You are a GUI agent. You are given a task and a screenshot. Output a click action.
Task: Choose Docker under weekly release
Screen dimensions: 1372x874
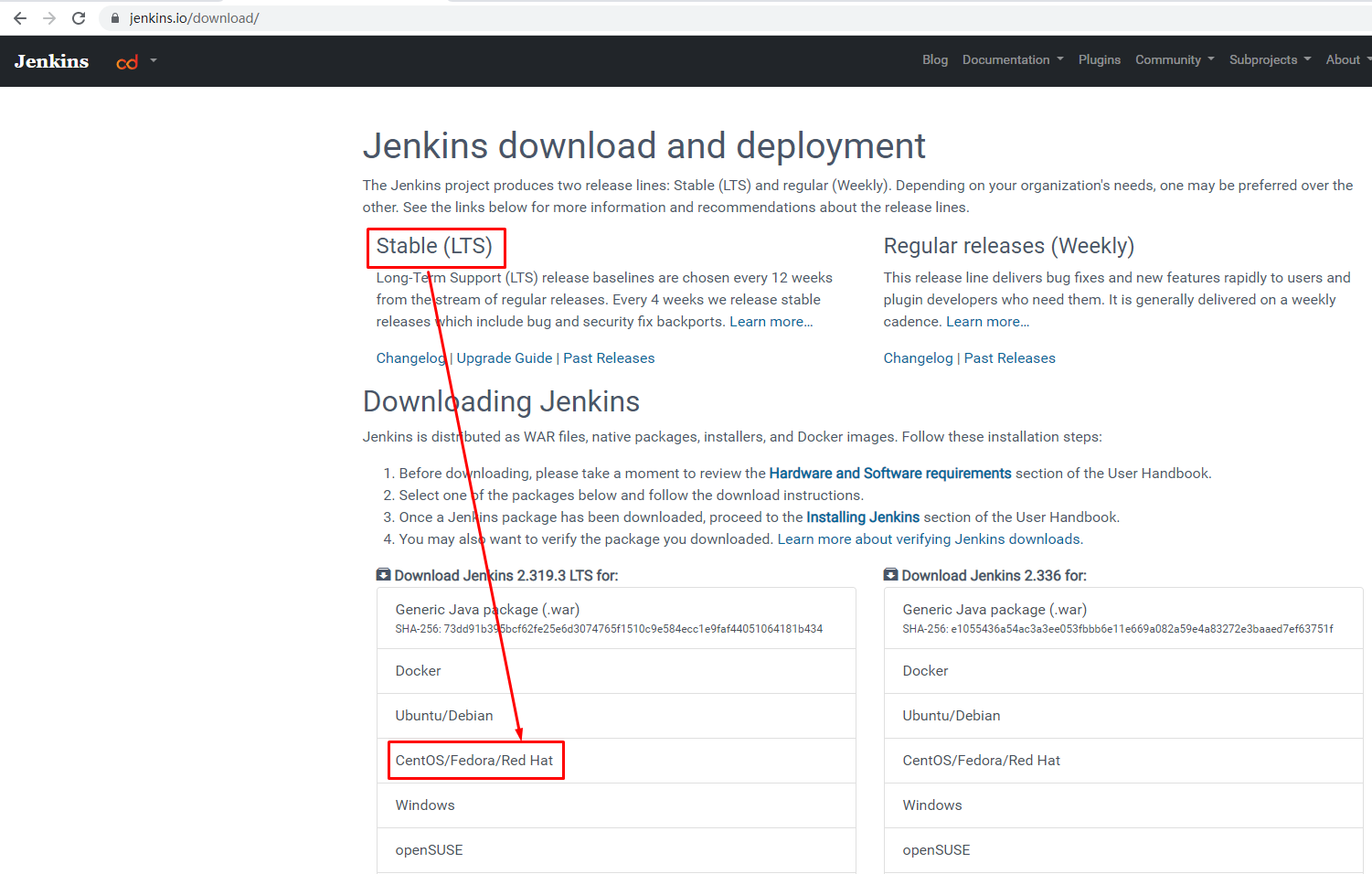pos(925,671)
